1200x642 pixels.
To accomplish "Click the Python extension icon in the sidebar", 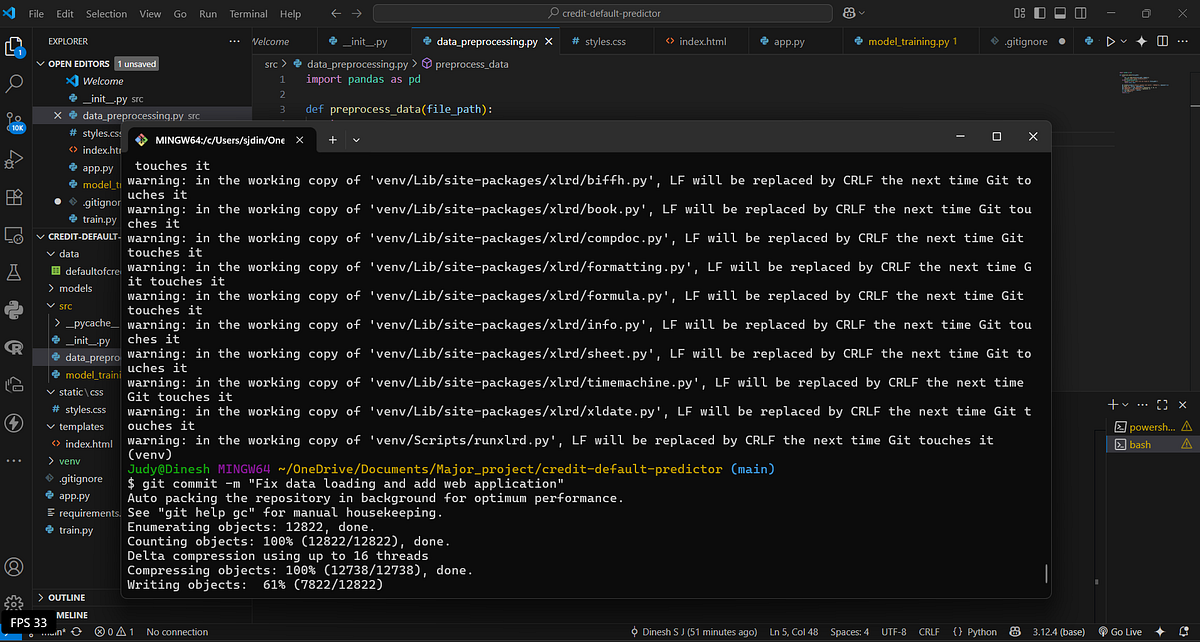I will tap(14, 310).
